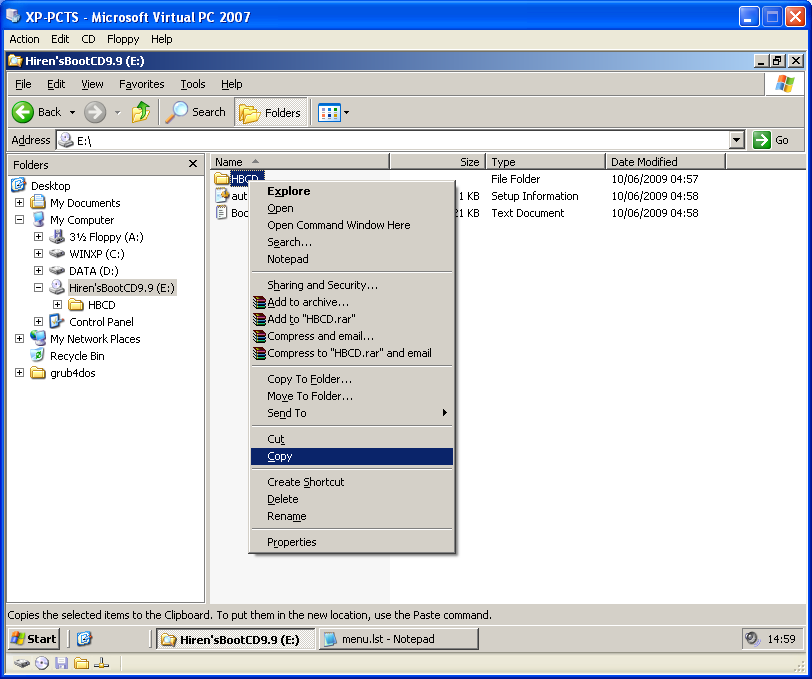Expand DATA (D:) tree node
This screenshot has width=812, height=679.
click(x=38, y=271)
